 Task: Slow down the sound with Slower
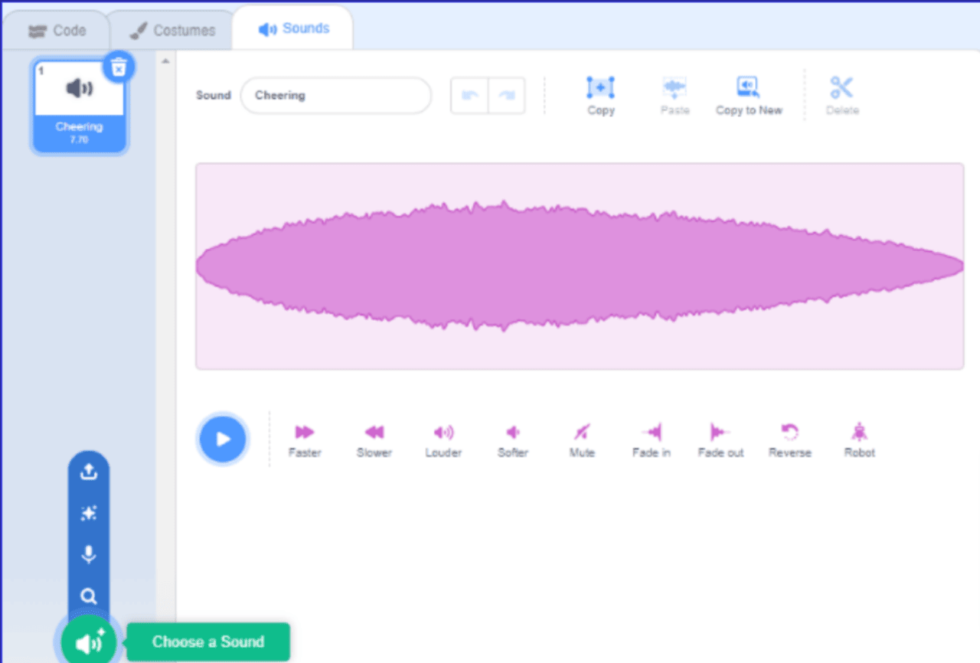pyautogui.click(x=373, y=438)
